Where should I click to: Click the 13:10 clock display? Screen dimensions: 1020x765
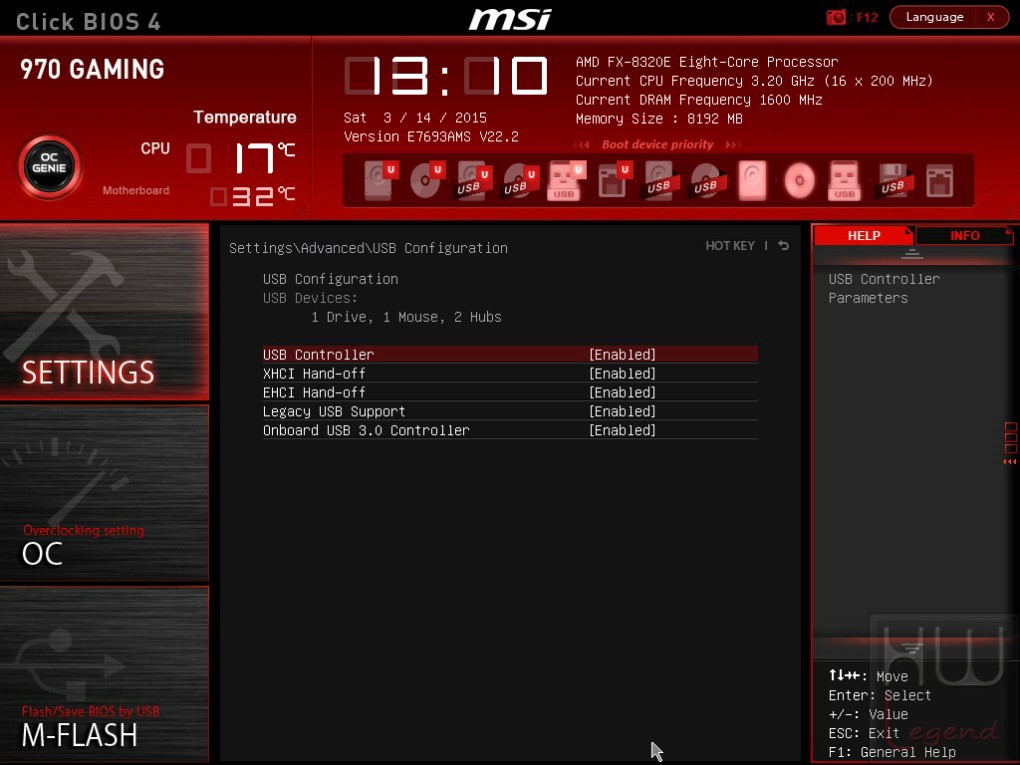click(x=446, y=75)
